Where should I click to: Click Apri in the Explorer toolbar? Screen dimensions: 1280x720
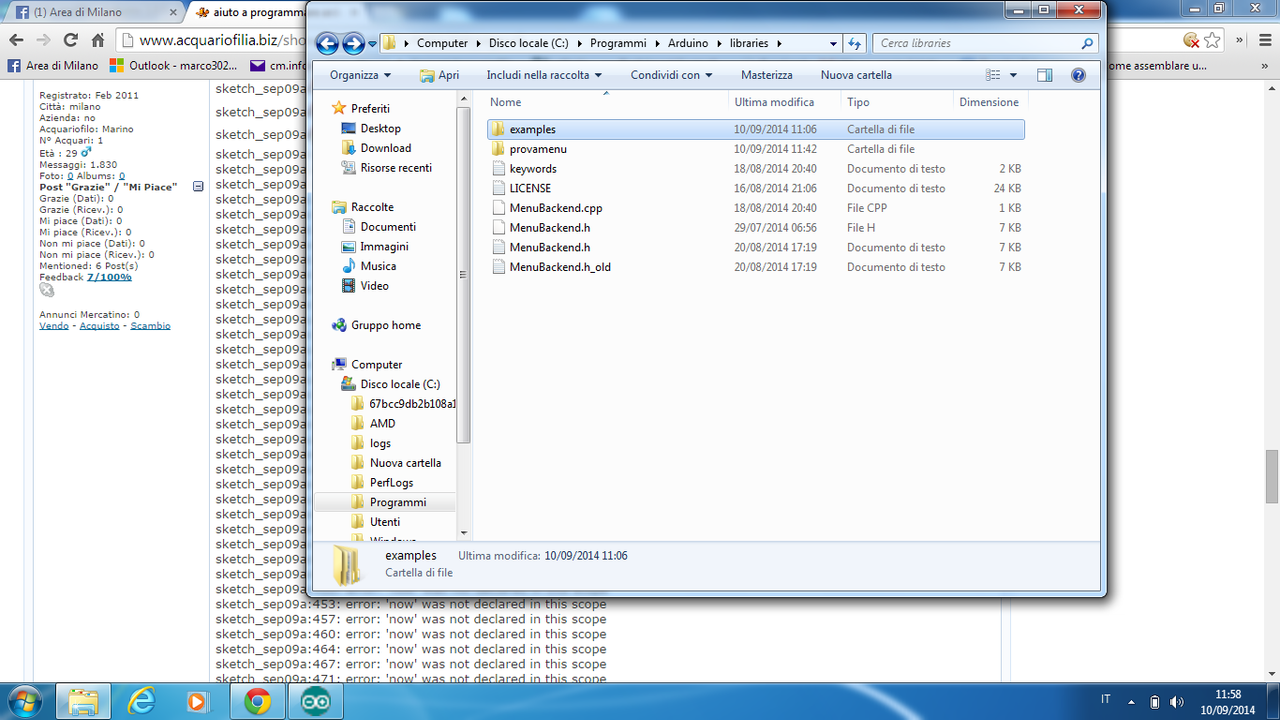point(439,75)
